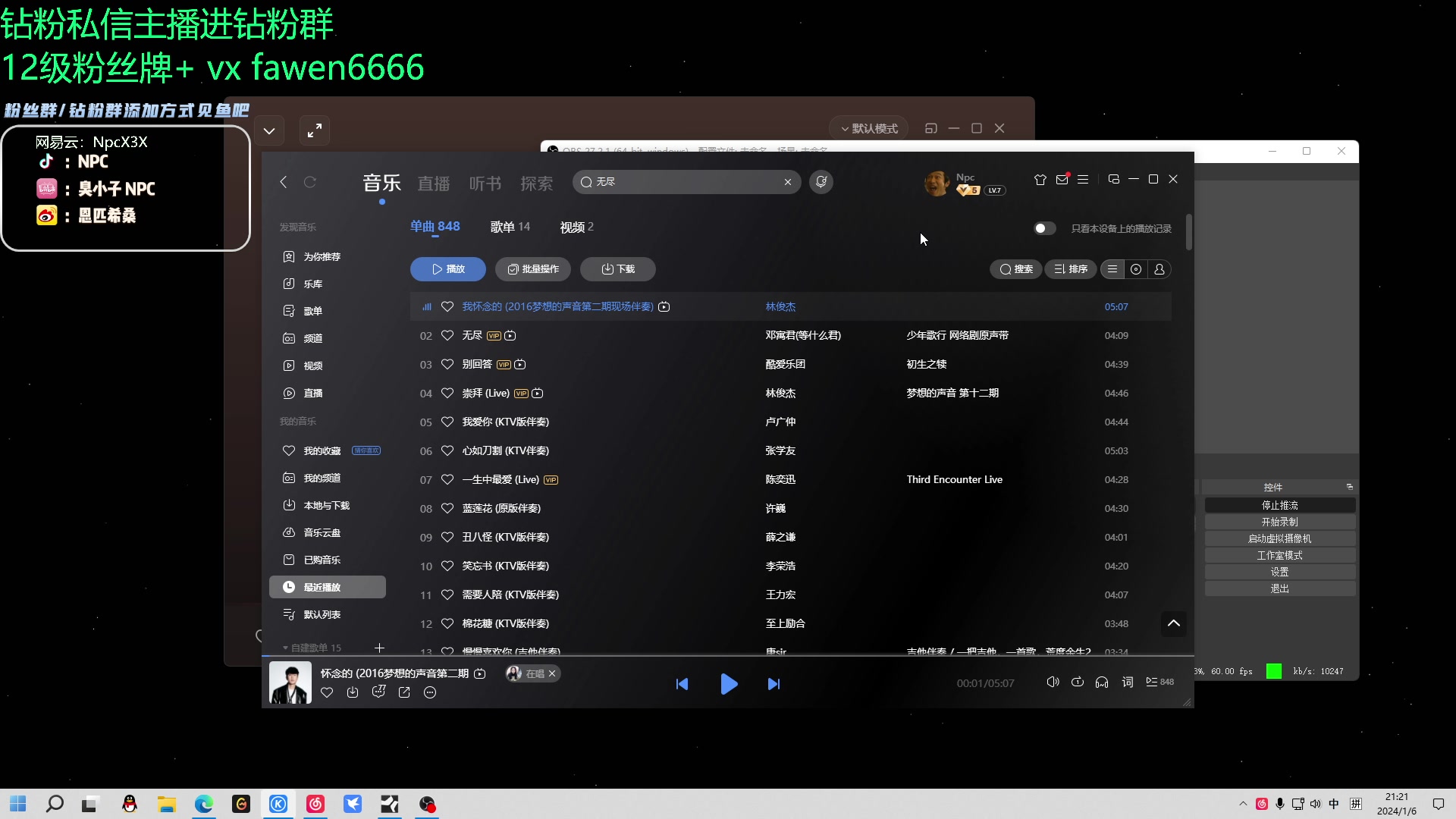Open the skin theme shirt icon
1456x819 pixels.
[x=1040, y=180]
